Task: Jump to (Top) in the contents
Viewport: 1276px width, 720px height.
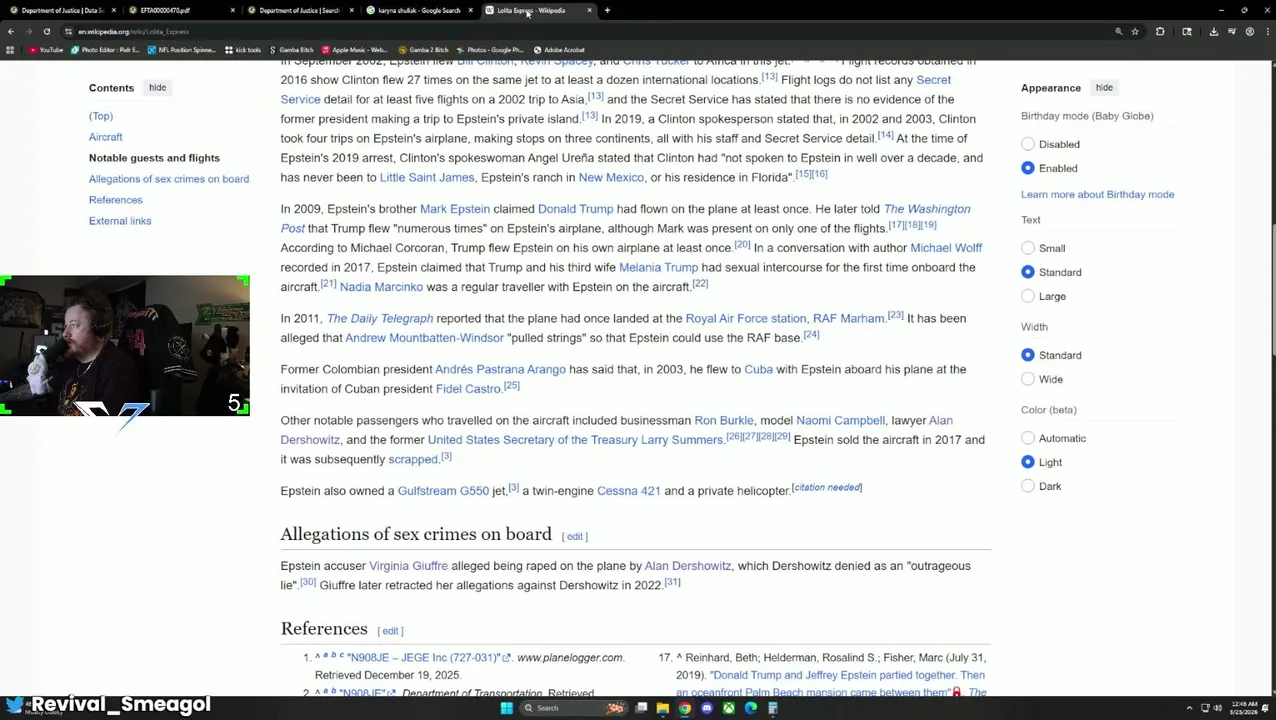Action: click(101, 116)
